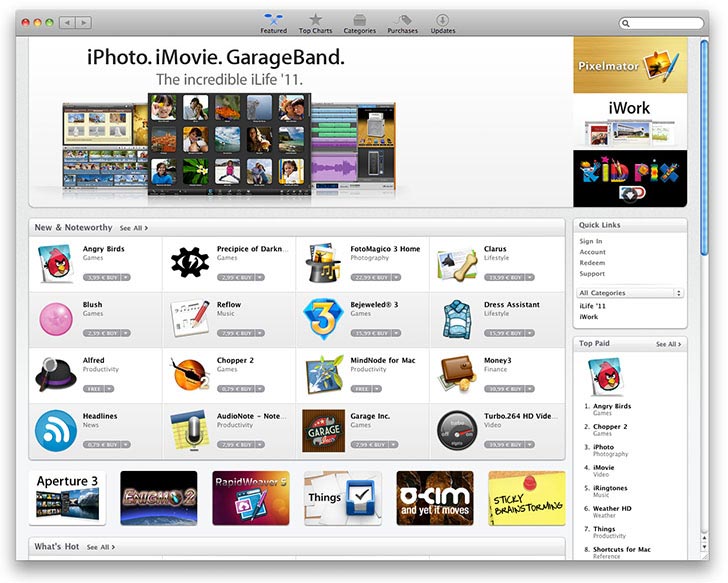The height and width of the screenshot is (583, 728).
Task: Open the FotoMagico 3 Home icon
Action: 324,262
